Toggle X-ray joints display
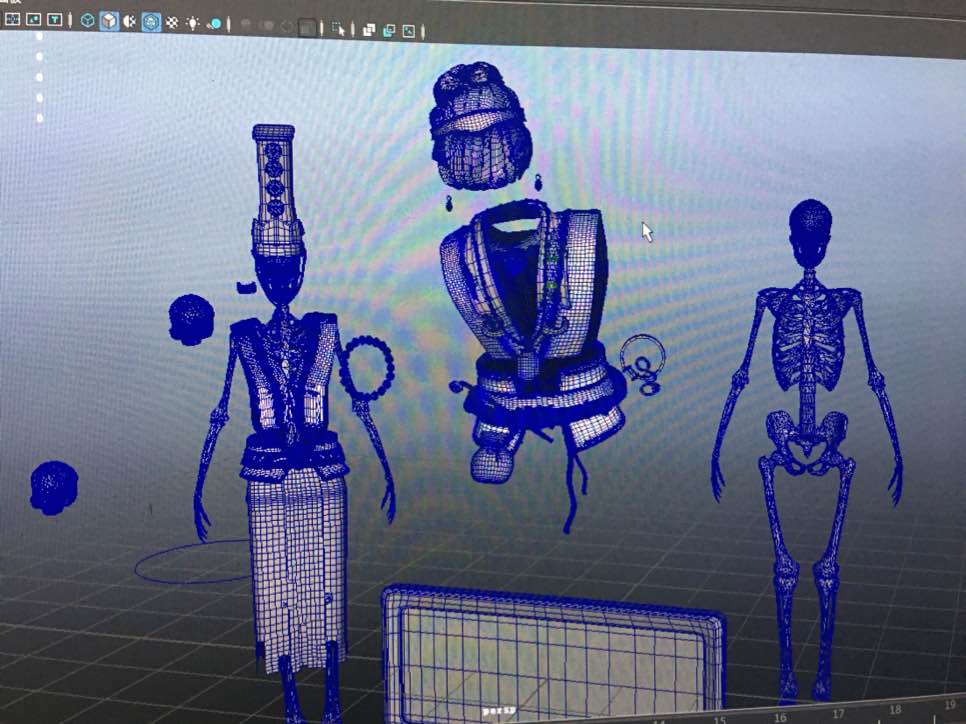 tap(409, 31)
